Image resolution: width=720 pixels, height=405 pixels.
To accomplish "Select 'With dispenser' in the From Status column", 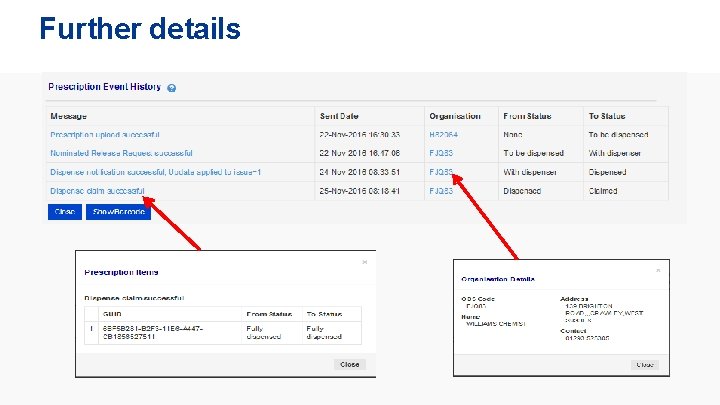I will 529,172.
